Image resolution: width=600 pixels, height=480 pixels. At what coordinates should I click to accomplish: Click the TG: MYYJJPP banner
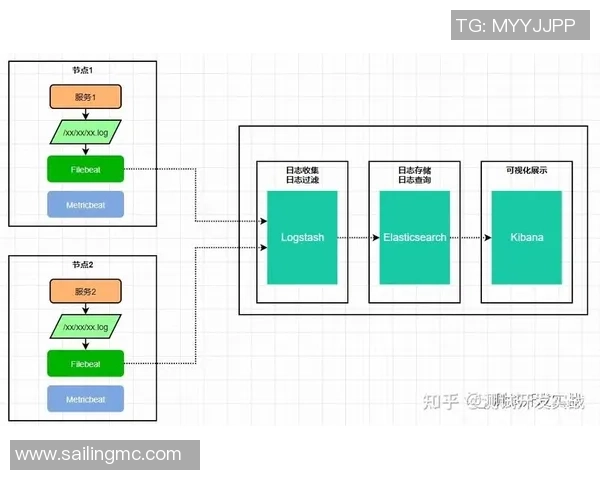click(515, 26)
